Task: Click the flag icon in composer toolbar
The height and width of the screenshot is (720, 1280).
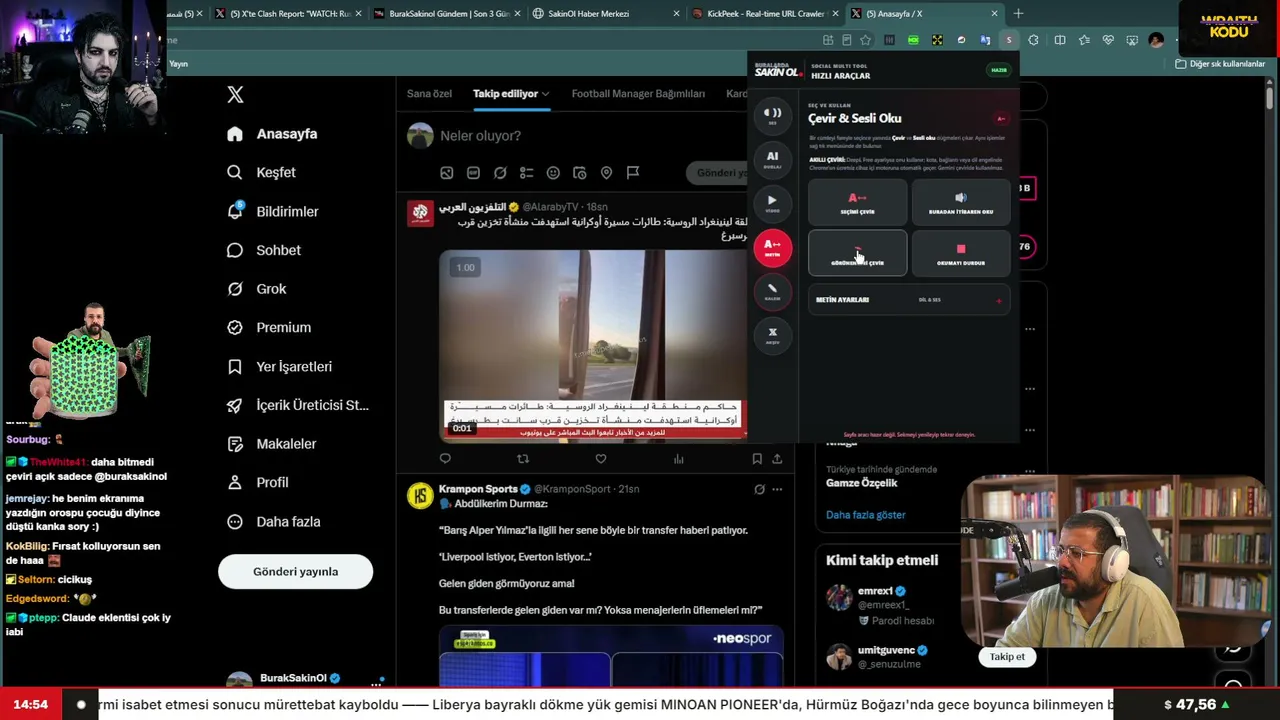Action: 633,173
